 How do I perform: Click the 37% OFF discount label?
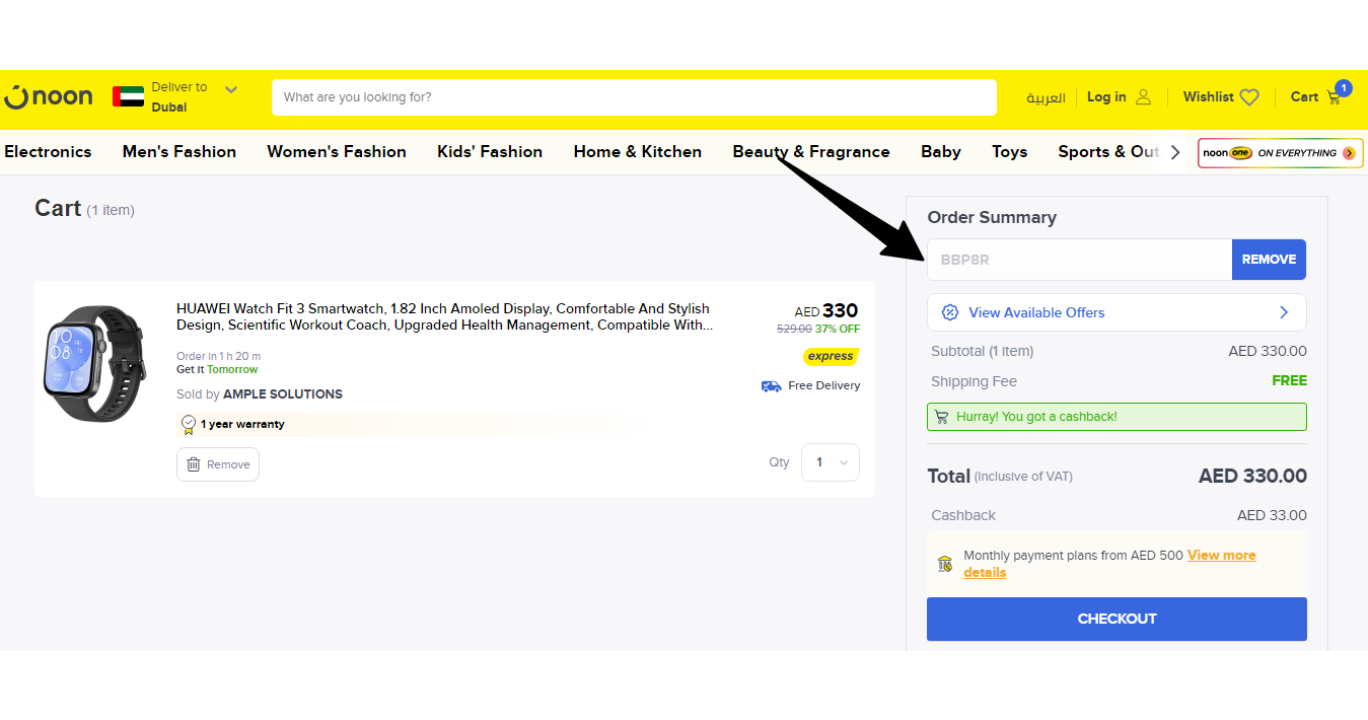coord(837,329)
